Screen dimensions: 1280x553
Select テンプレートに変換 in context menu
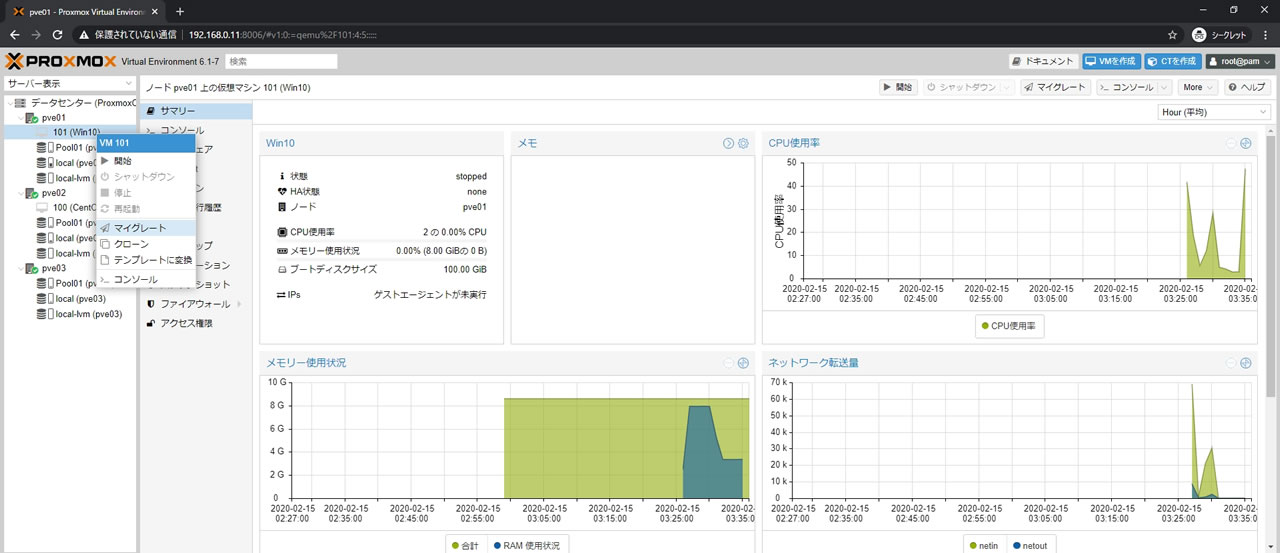pyautogui.click(x=152, y=260)
